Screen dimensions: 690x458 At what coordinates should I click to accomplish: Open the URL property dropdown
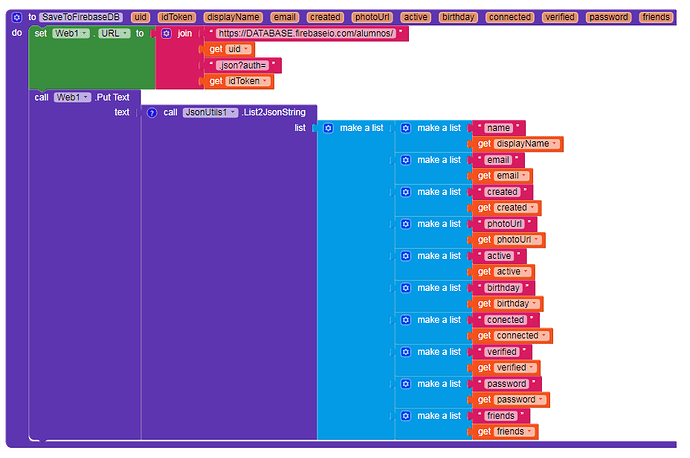[114, 33]
